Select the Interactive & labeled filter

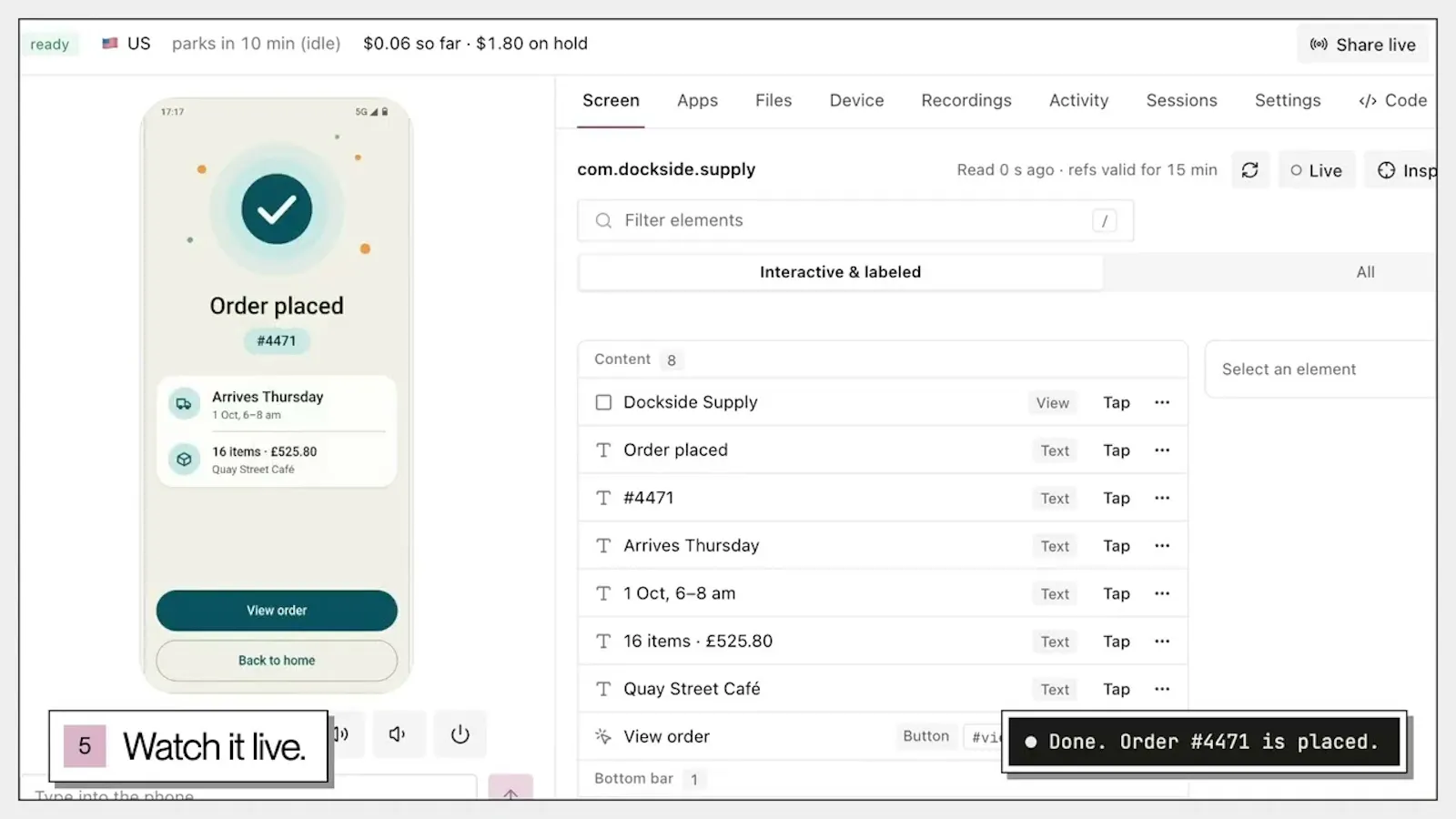[x=841, y=272]
